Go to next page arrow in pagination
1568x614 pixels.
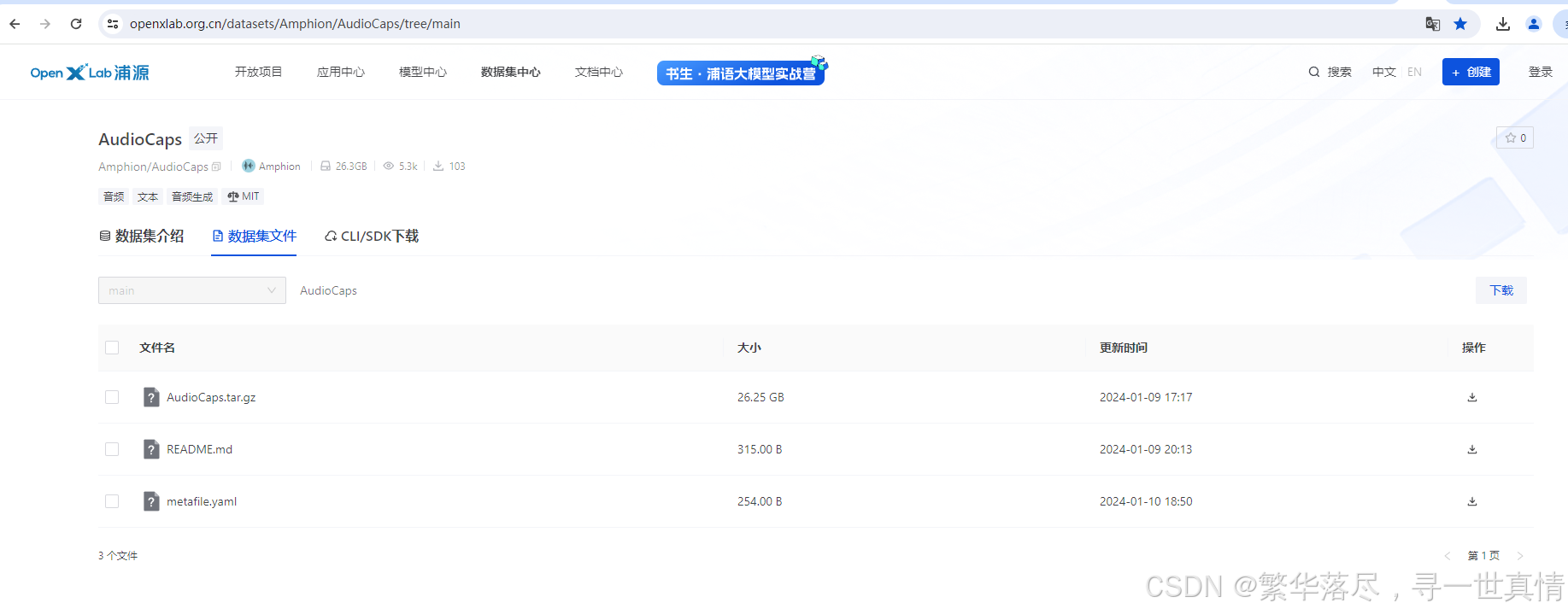click(1520, 556)
